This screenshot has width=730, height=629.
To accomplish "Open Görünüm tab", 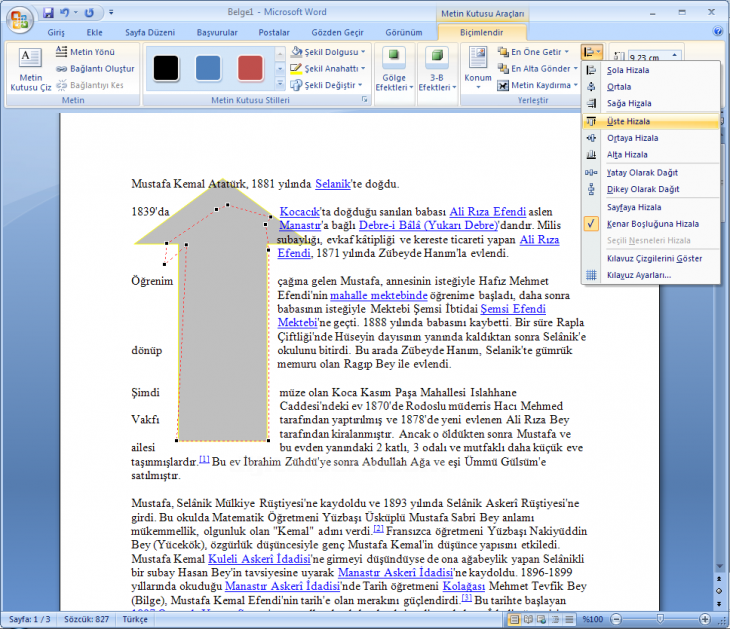I will coord(404,33).
